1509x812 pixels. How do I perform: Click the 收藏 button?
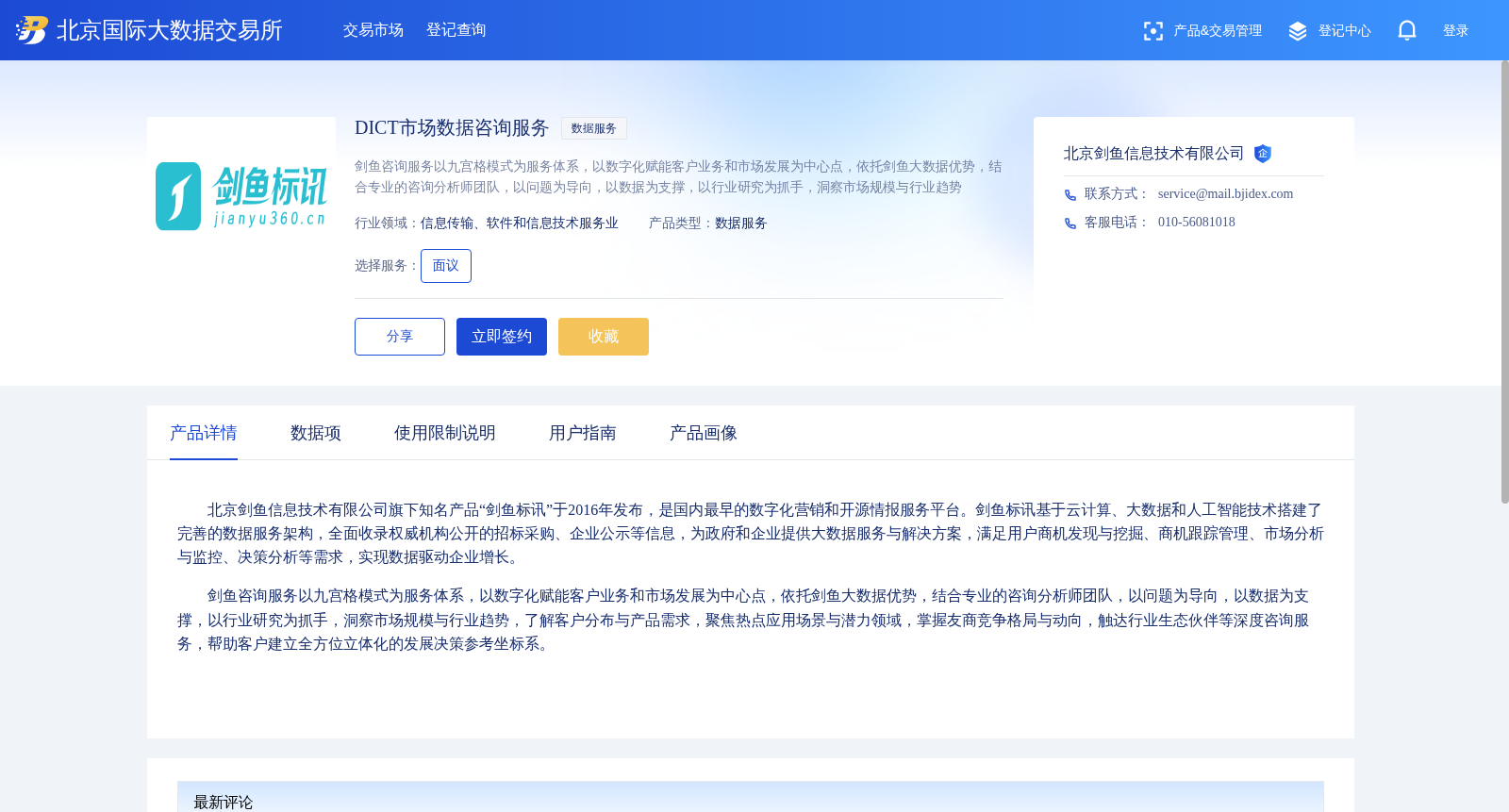coord(604,337)
